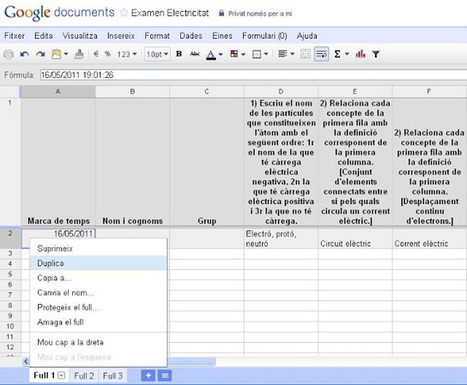Screen dimensions: 467x385
Task: Open the alignment dropdown arrow
Action: point(292,54)
